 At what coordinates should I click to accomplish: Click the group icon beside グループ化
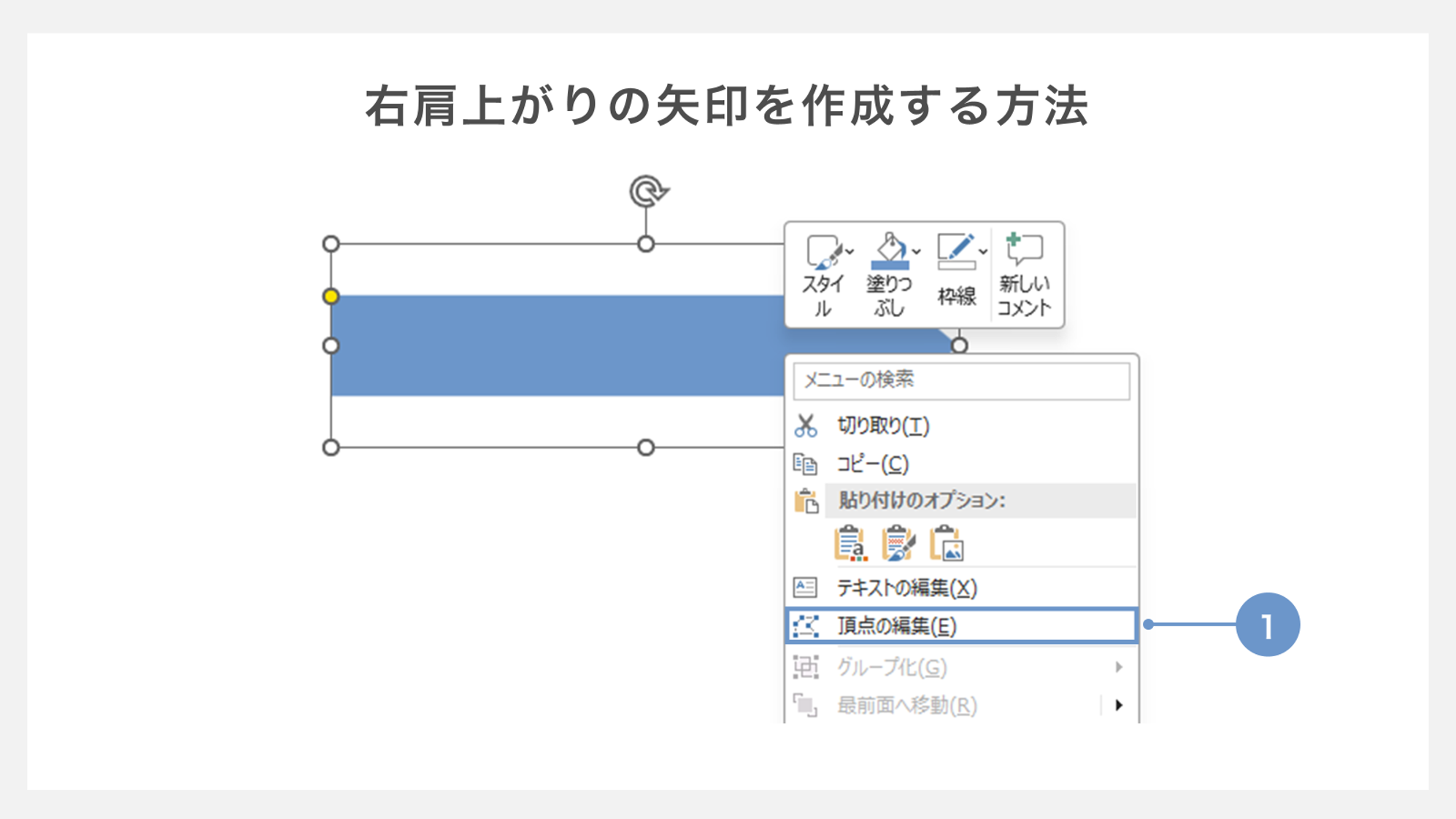point(806,666)
